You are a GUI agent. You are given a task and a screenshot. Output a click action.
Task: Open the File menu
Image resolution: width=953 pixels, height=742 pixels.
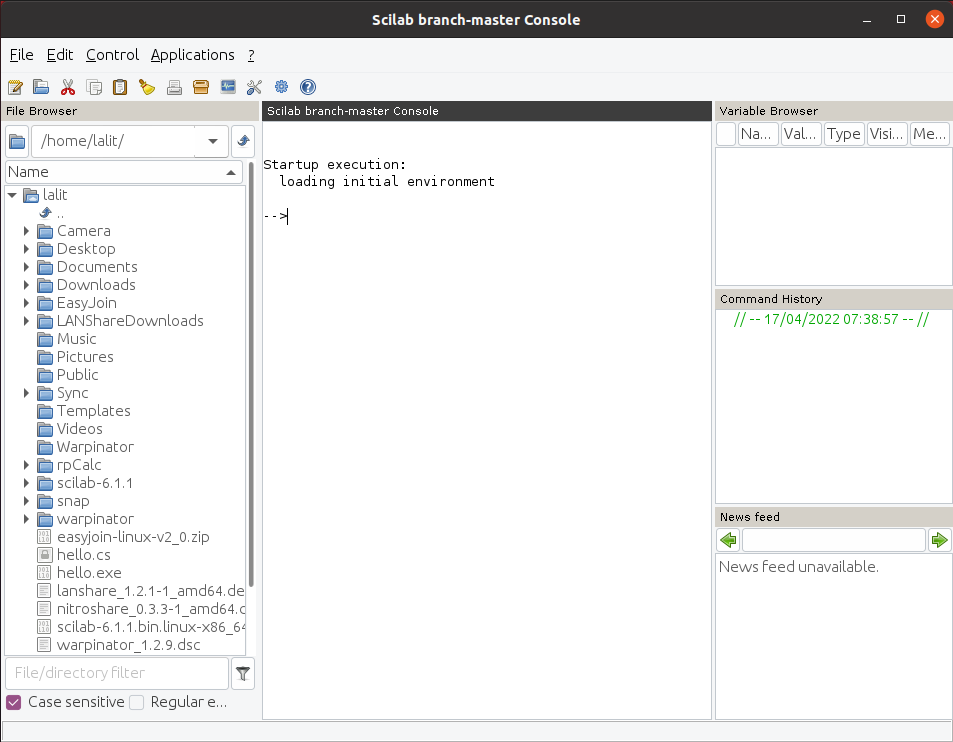21,55
